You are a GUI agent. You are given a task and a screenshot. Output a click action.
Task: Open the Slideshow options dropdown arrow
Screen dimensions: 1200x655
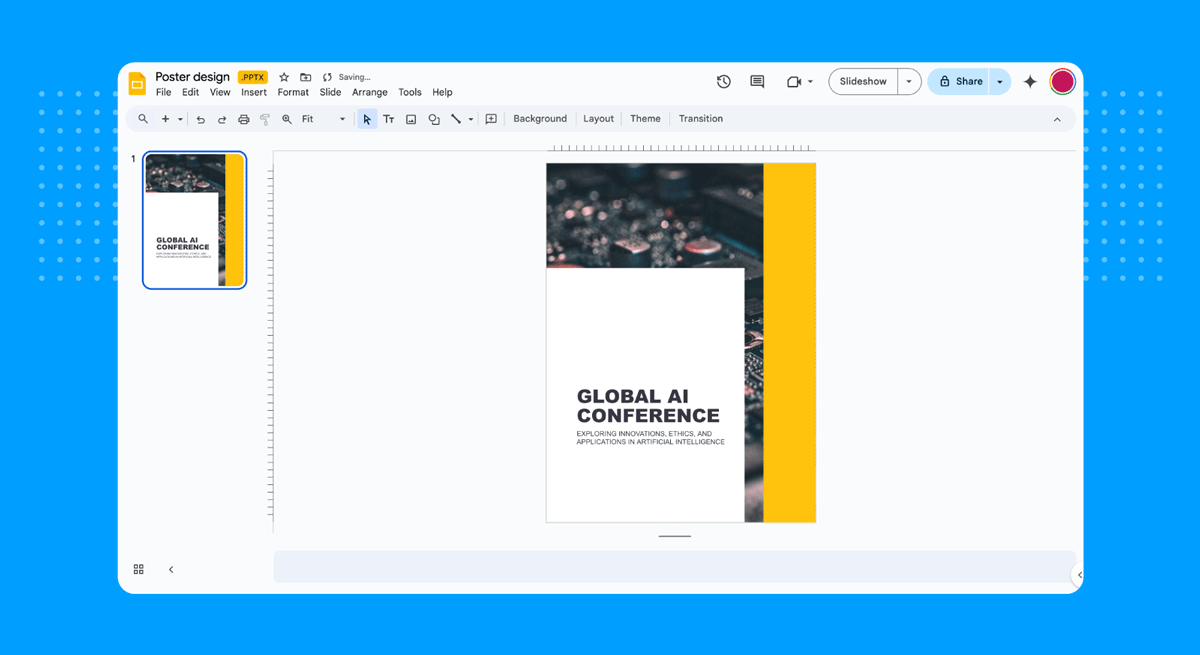point(909,82)
